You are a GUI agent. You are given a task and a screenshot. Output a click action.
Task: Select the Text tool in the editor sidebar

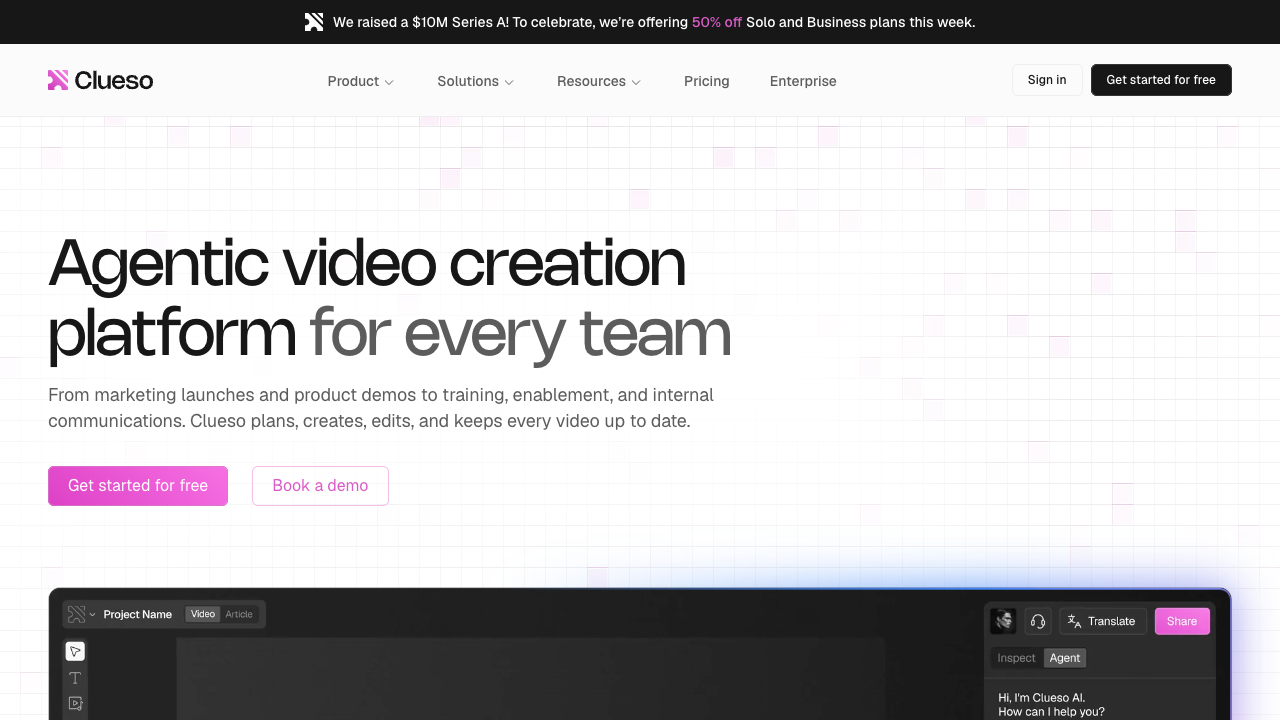click(x=75, y=678)
